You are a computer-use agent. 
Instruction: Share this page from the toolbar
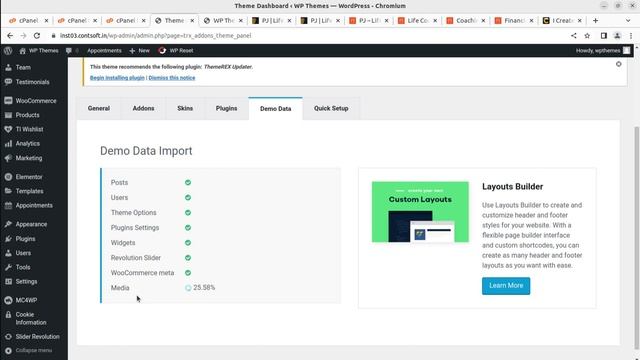[x=573, y=36]
